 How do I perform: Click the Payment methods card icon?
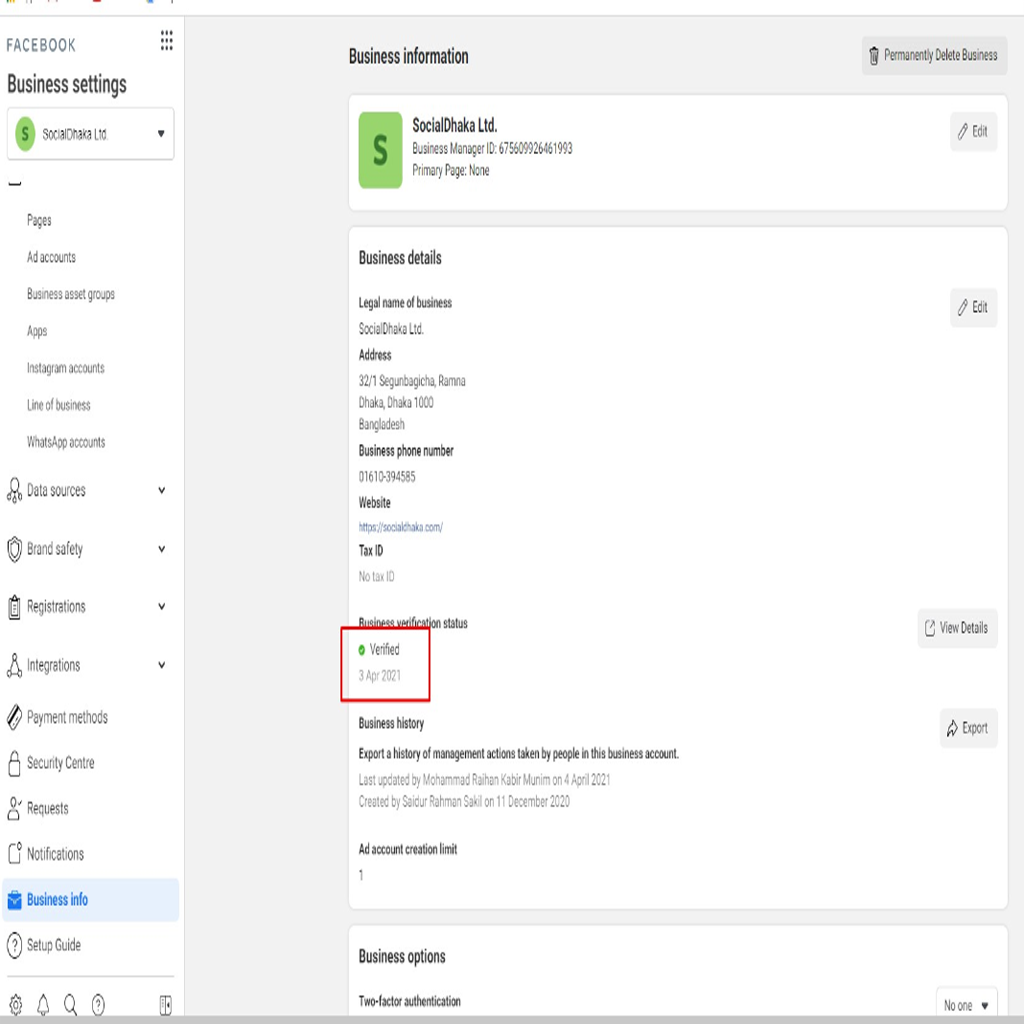point(14,717)
